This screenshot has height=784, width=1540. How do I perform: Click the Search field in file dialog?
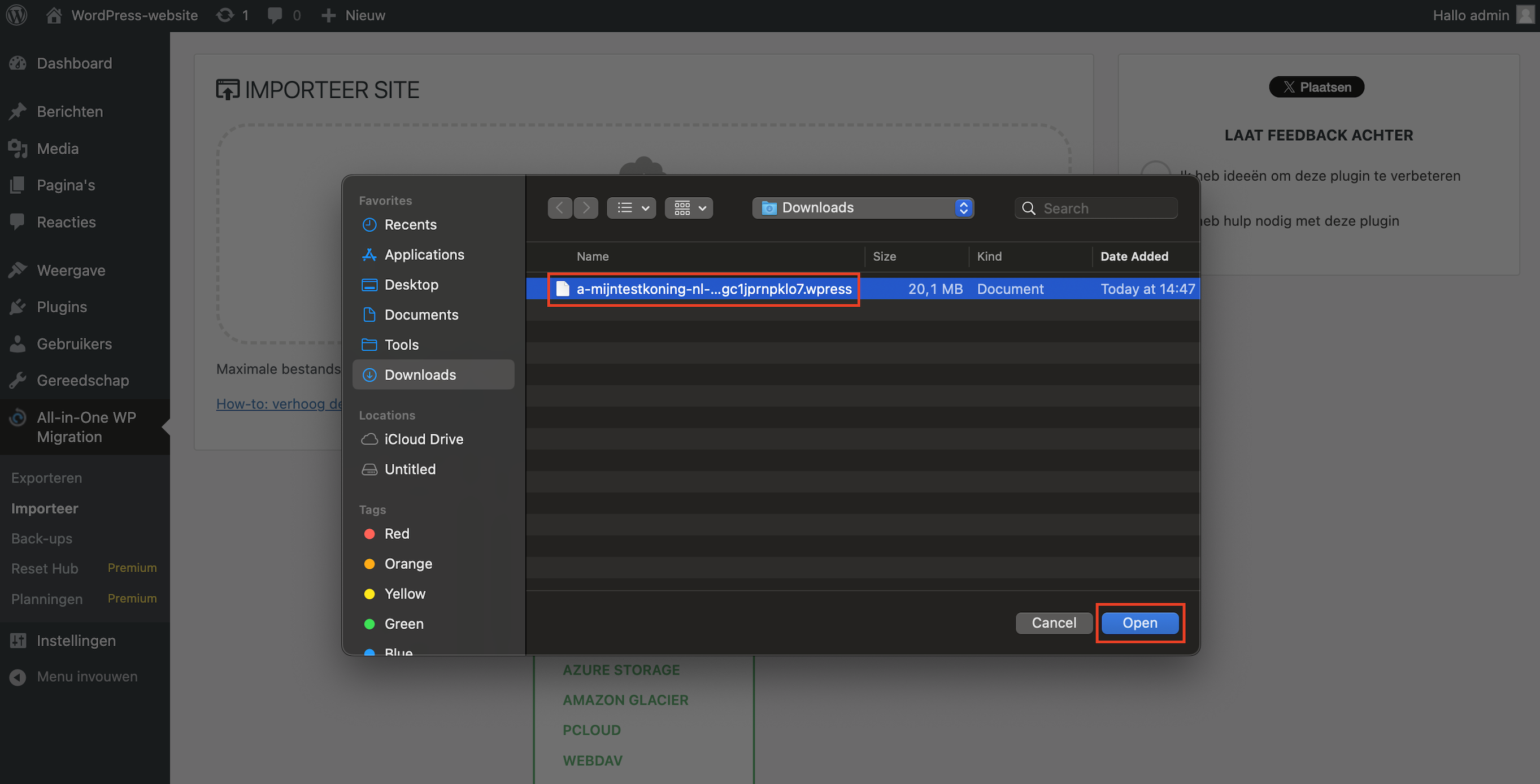[1106, 208]
